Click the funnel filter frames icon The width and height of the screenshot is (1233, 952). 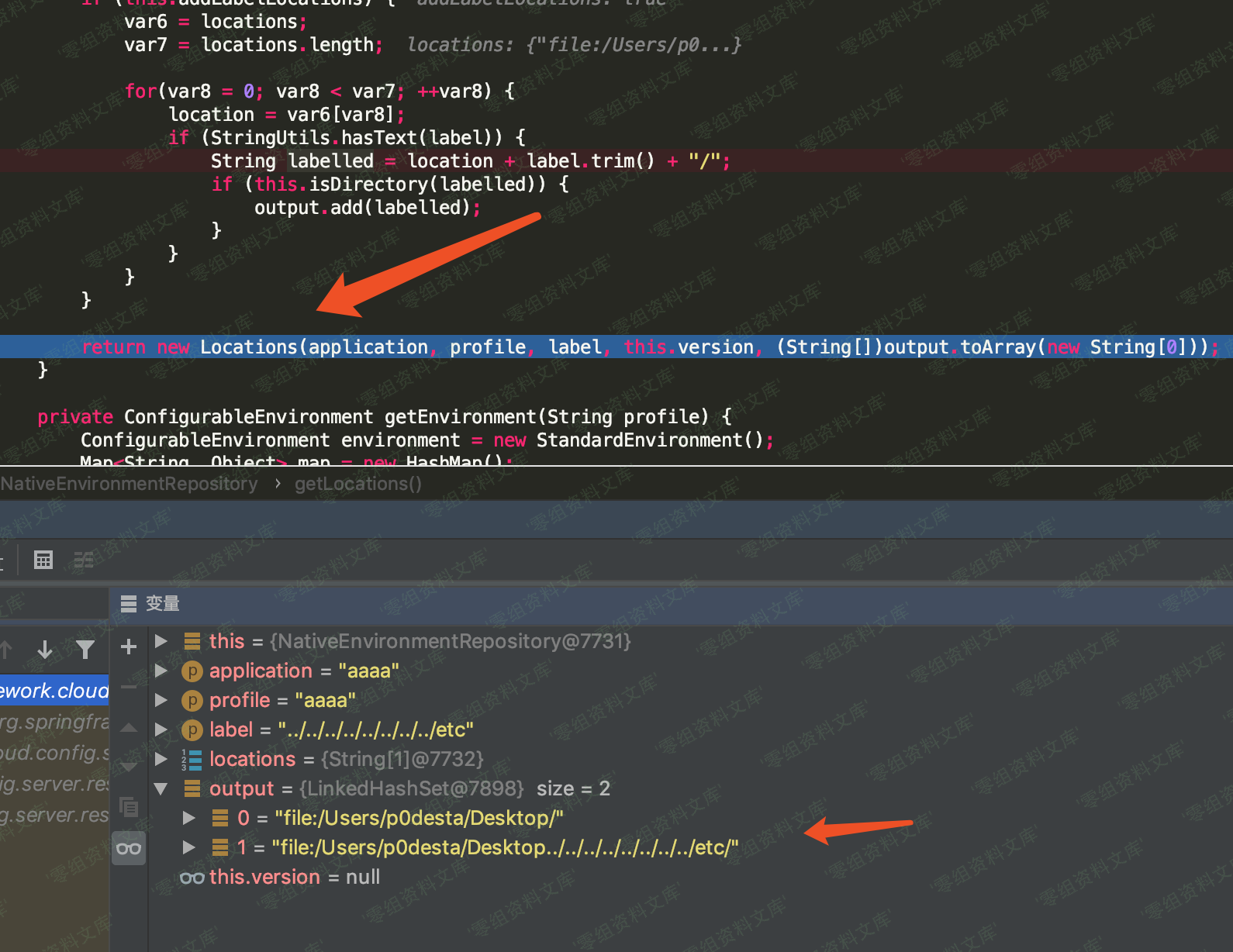pyautogui.click(x=85, y=649)
